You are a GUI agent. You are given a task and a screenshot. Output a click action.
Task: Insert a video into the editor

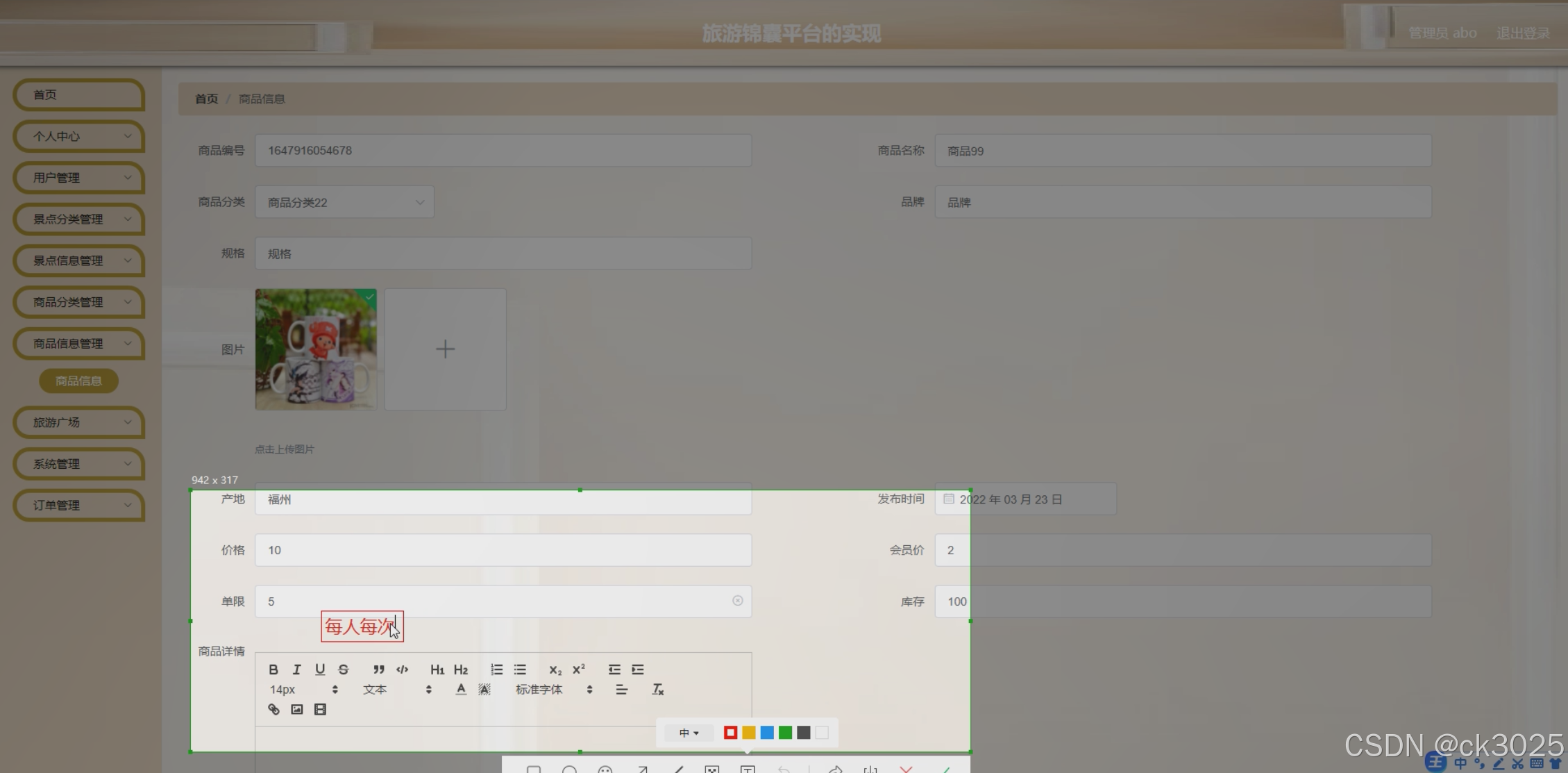pos(320,709)
